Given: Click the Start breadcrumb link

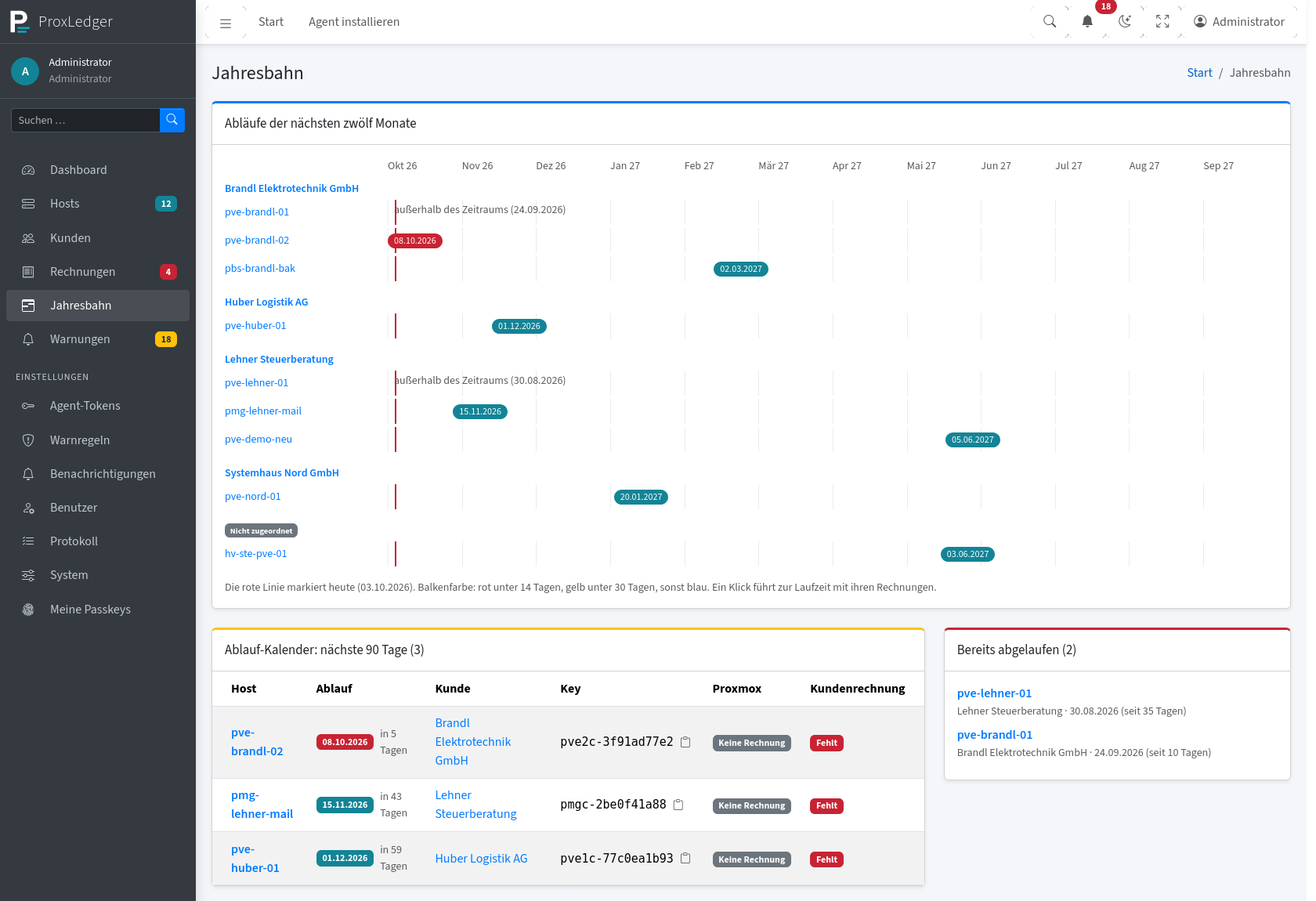Looking at the screenshot, I should tap(1199, 73).
